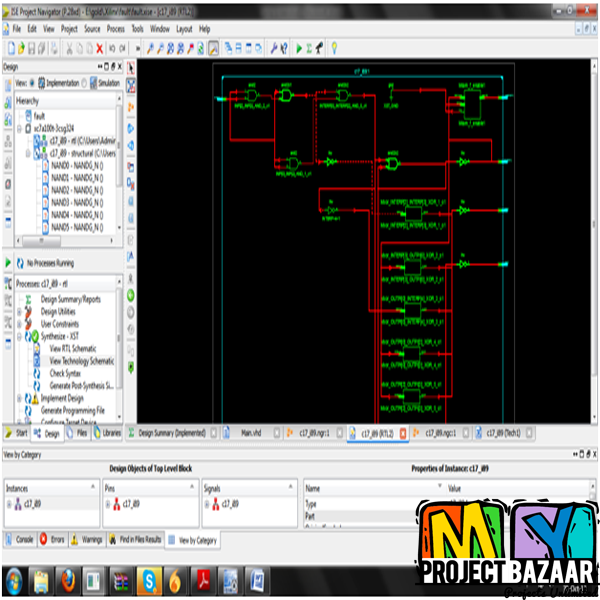Click the Skype icon in the taskbar
600x600 pixels.
point(148,579)
